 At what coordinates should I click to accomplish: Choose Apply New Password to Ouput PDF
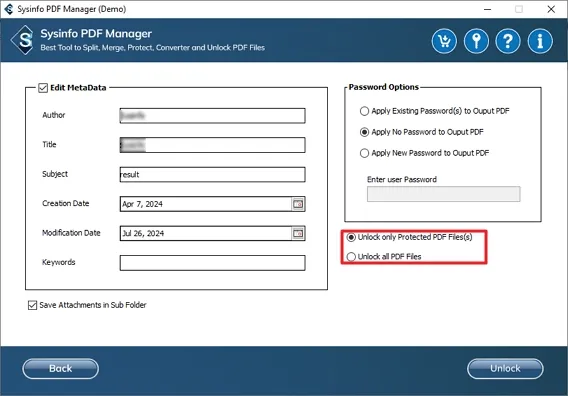pyautogui.click(x=364, y=153)
